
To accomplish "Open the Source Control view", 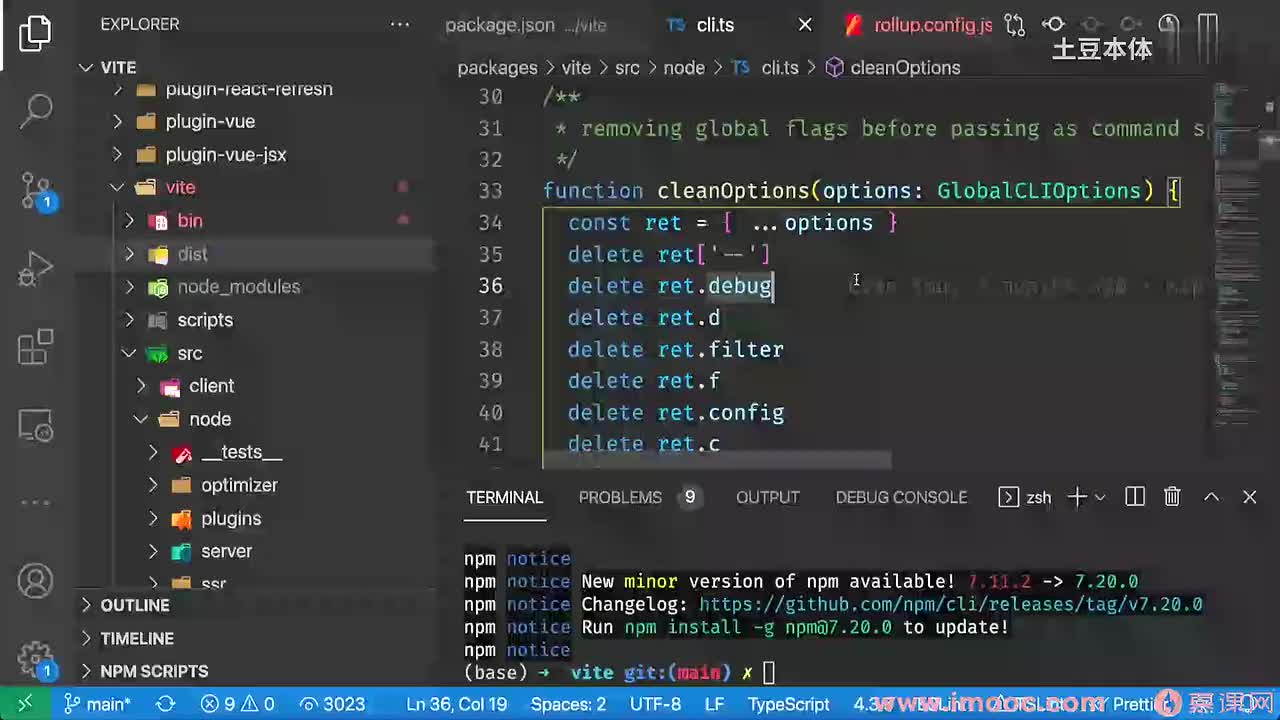I will pos(36,190).
